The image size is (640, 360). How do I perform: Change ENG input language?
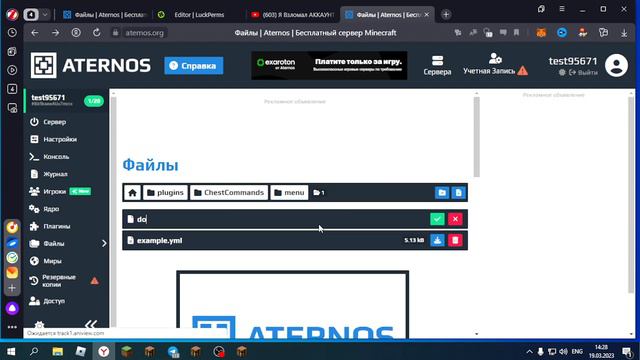[x=577, y=351]
